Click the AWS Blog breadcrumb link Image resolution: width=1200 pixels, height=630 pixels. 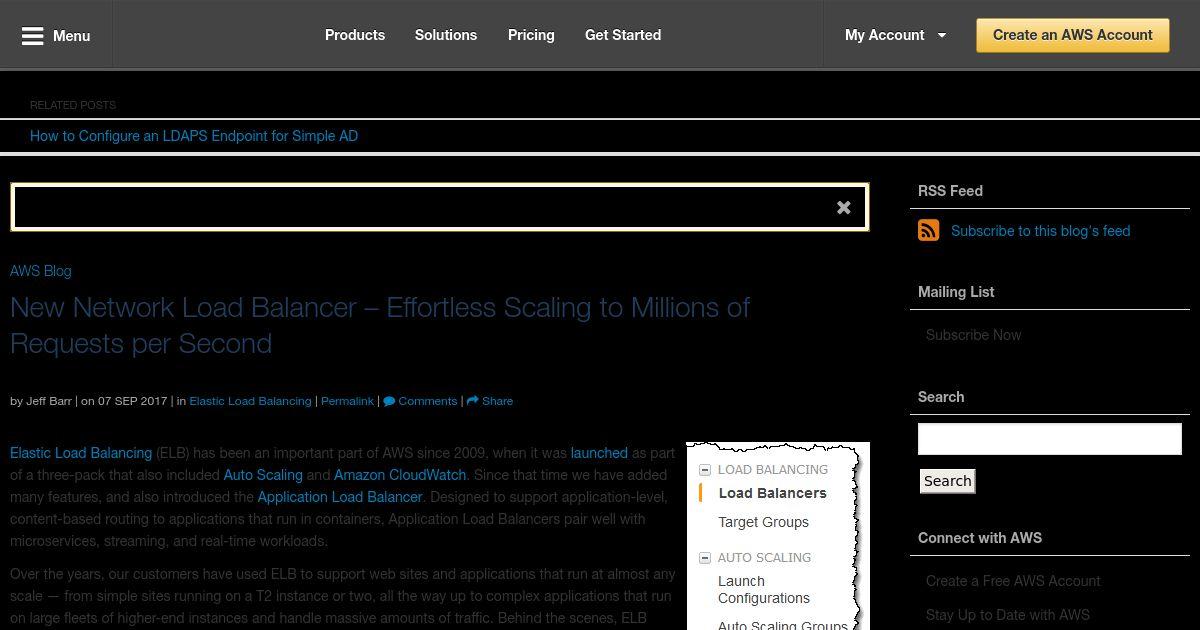click(x=41, y=271)
